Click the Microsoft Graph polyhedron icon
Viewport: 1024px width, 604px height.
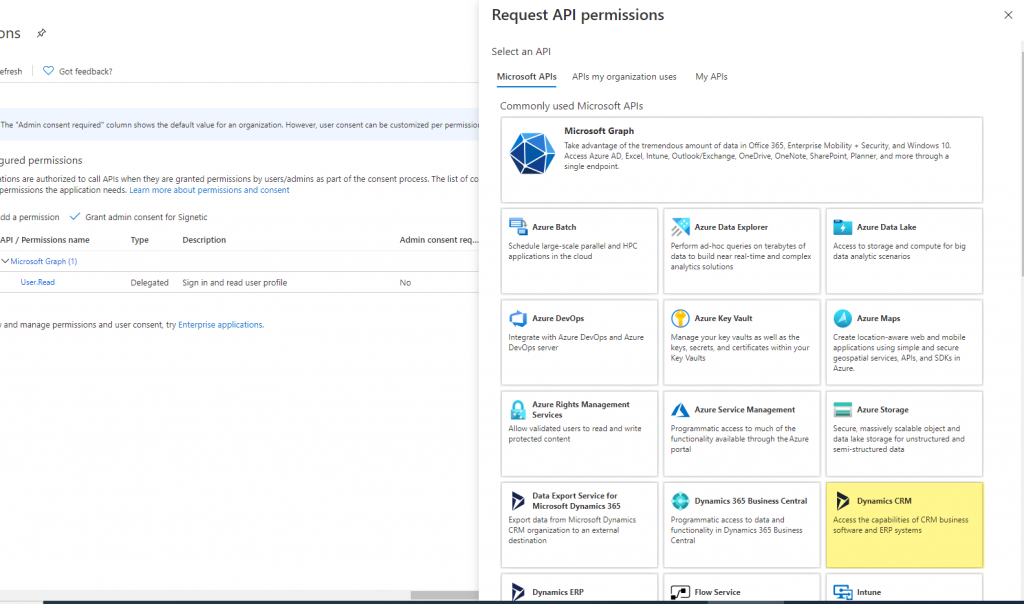532,153
